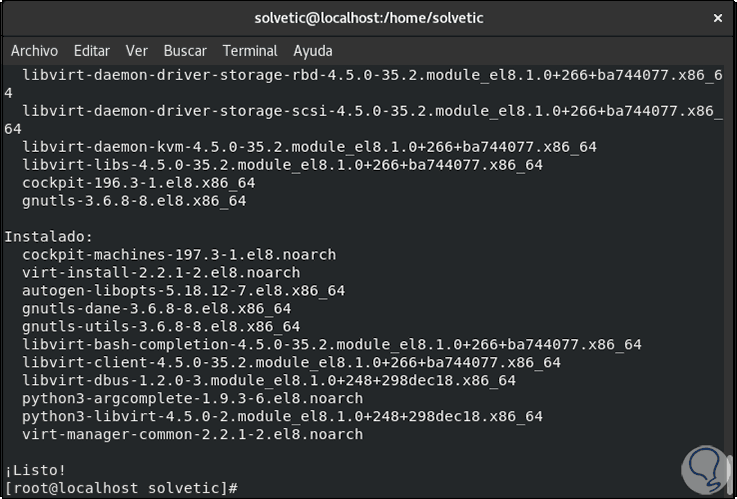Open the Ayuda help menu

[313, 51]
